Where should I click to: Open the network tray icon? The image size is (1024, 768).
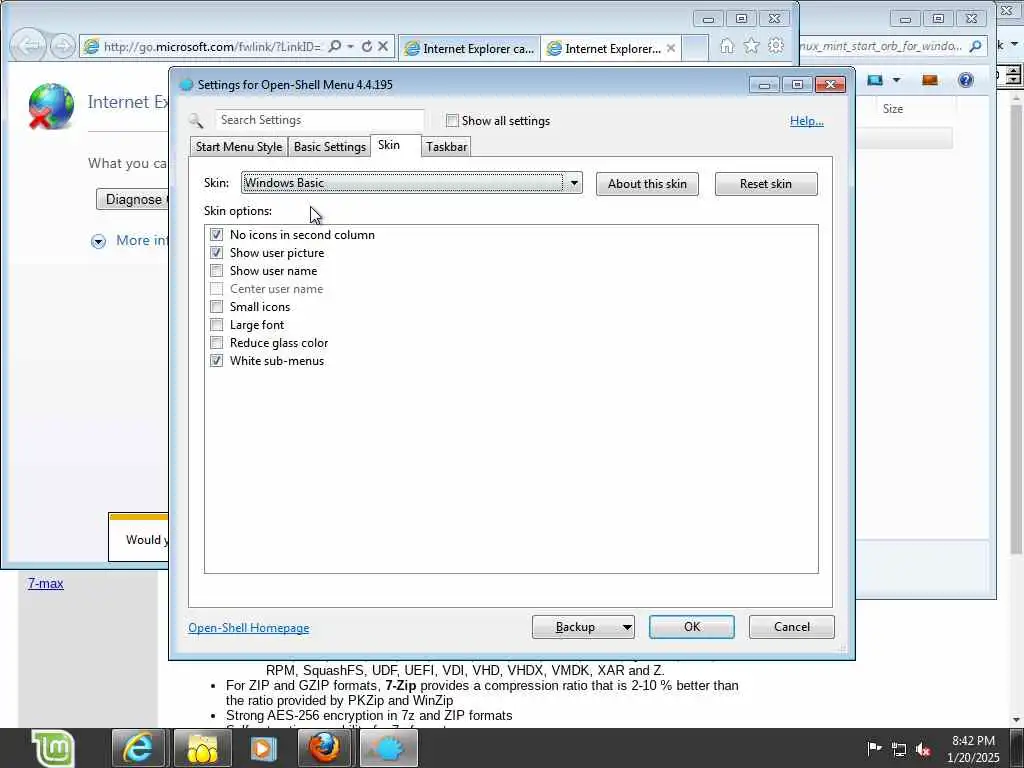899,749
